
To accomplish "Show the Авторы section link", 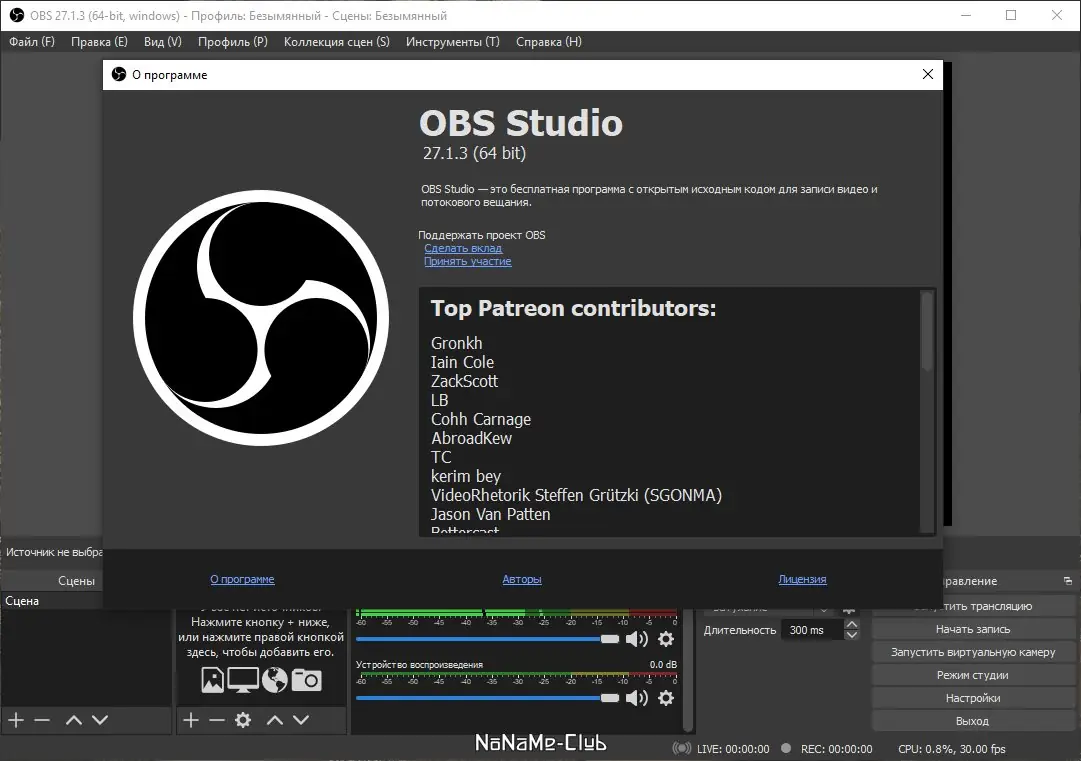I will 522,579.
